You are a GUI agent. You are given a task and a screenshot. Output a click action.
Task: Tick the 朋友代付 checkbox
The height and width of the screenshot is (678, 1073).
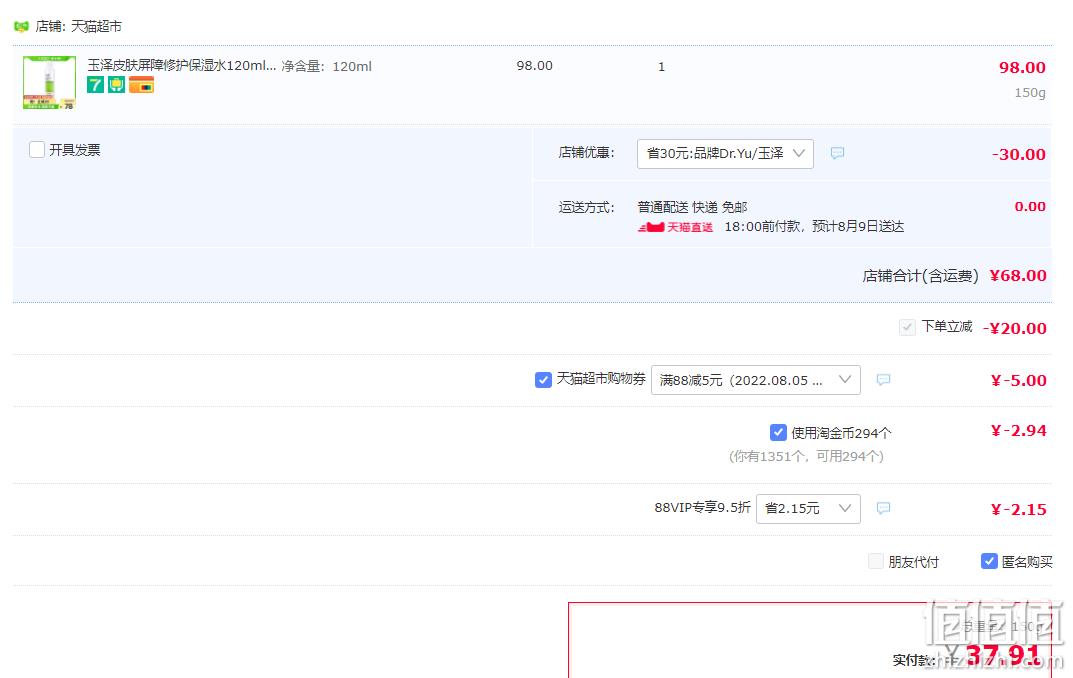pos(875,562)
